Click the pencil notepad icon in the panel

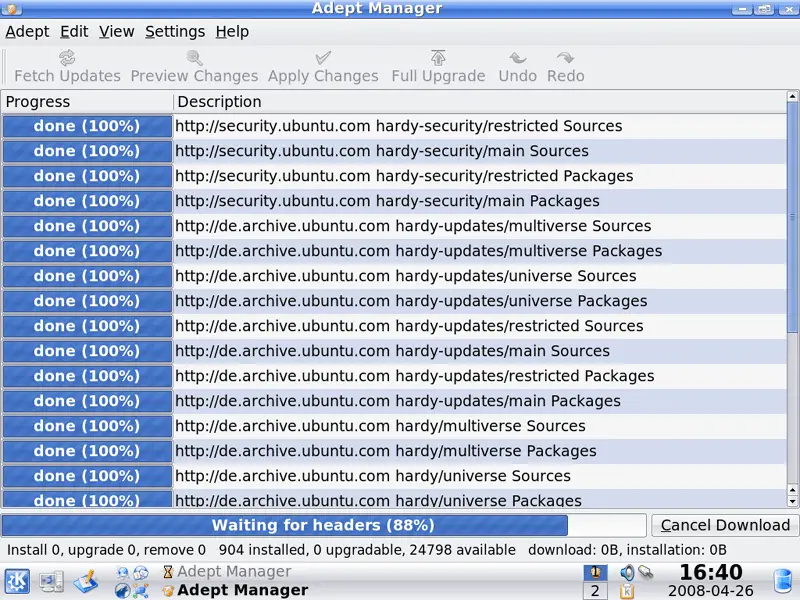click(86, 582)
